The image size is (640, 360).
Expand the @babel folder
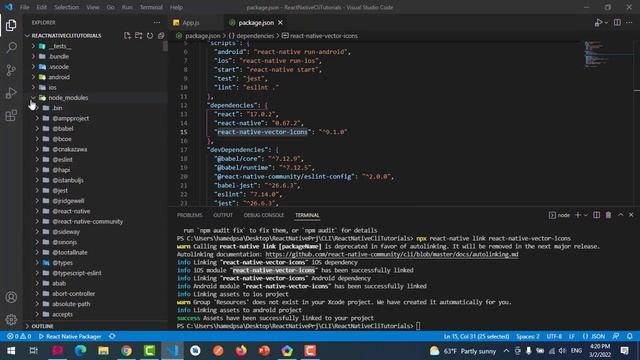pyautogui.click(x=37, y=129)
